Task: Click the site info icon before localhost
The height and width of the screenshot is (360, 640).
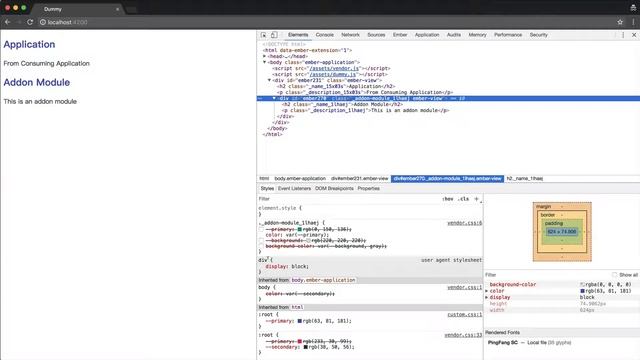Action: pyautogui.click(x=42, y=22)
